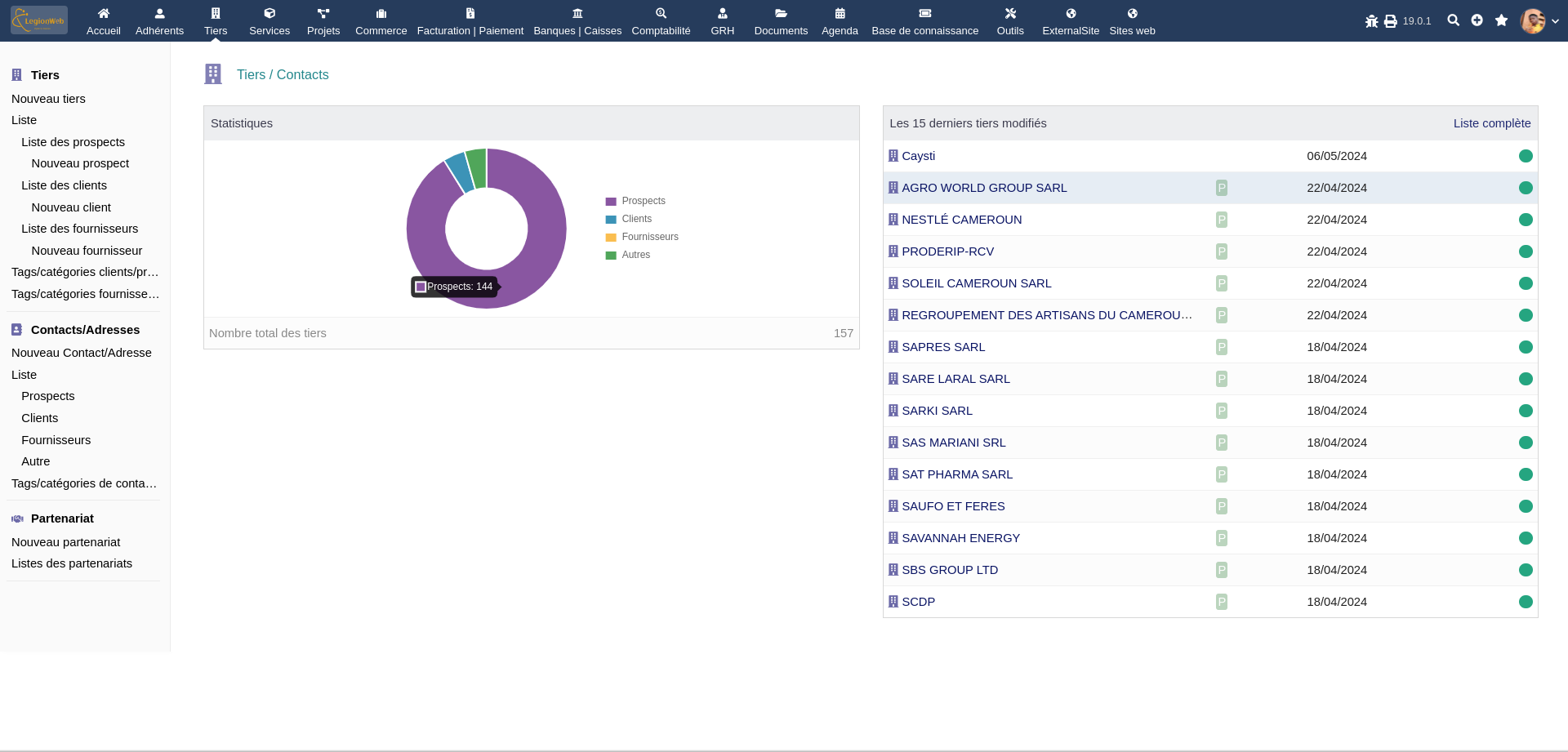Expand the user menu dropdown arrow

point(1555,21)
